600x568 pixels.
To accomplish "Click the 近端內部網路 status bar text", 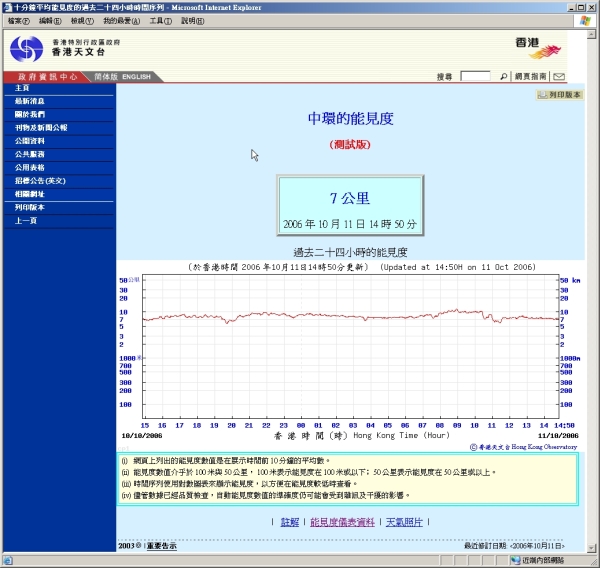I will (x=543, y=560).
